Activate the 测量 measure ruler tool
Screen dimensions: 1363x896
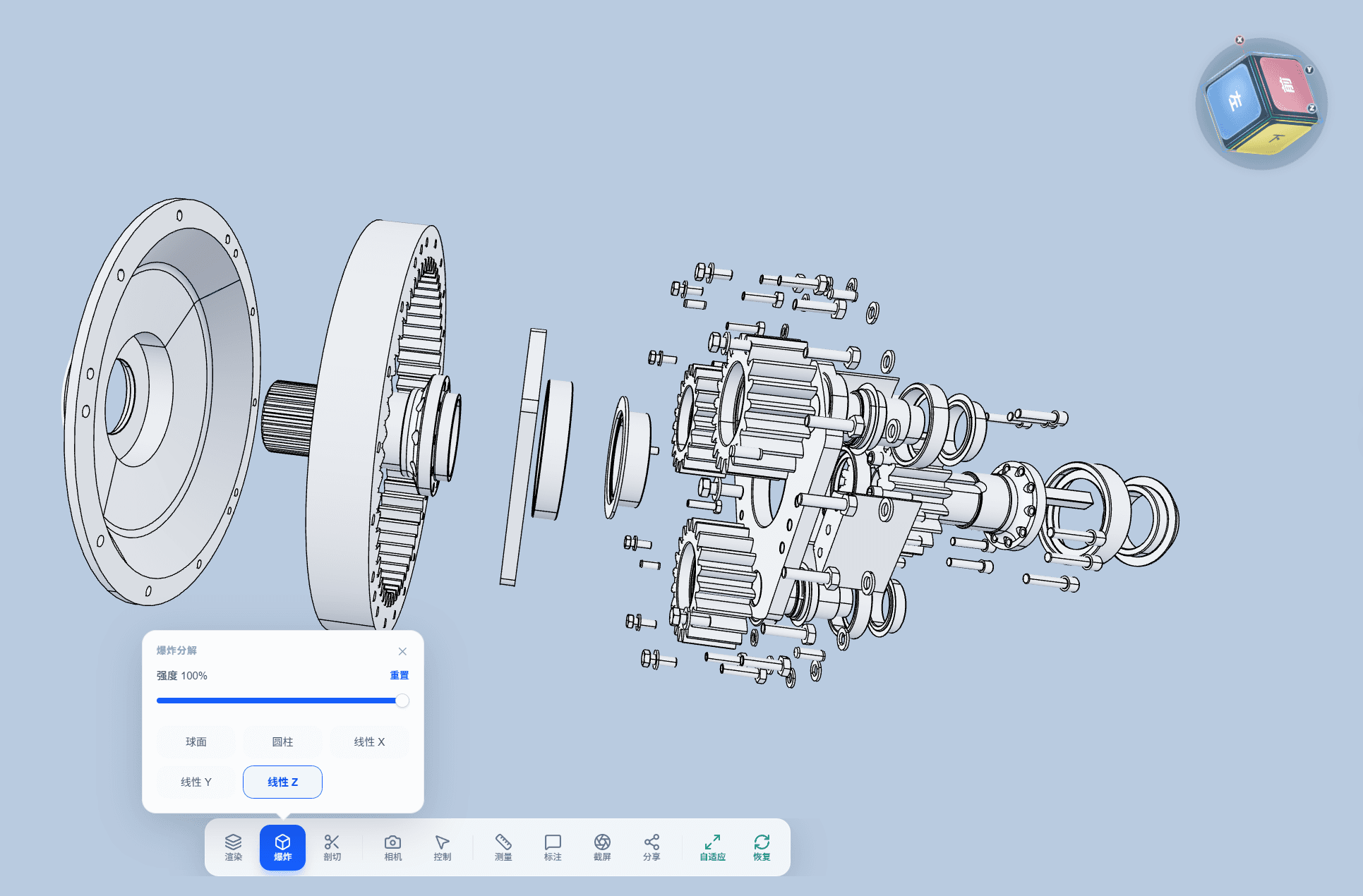(x=503, y=847)
